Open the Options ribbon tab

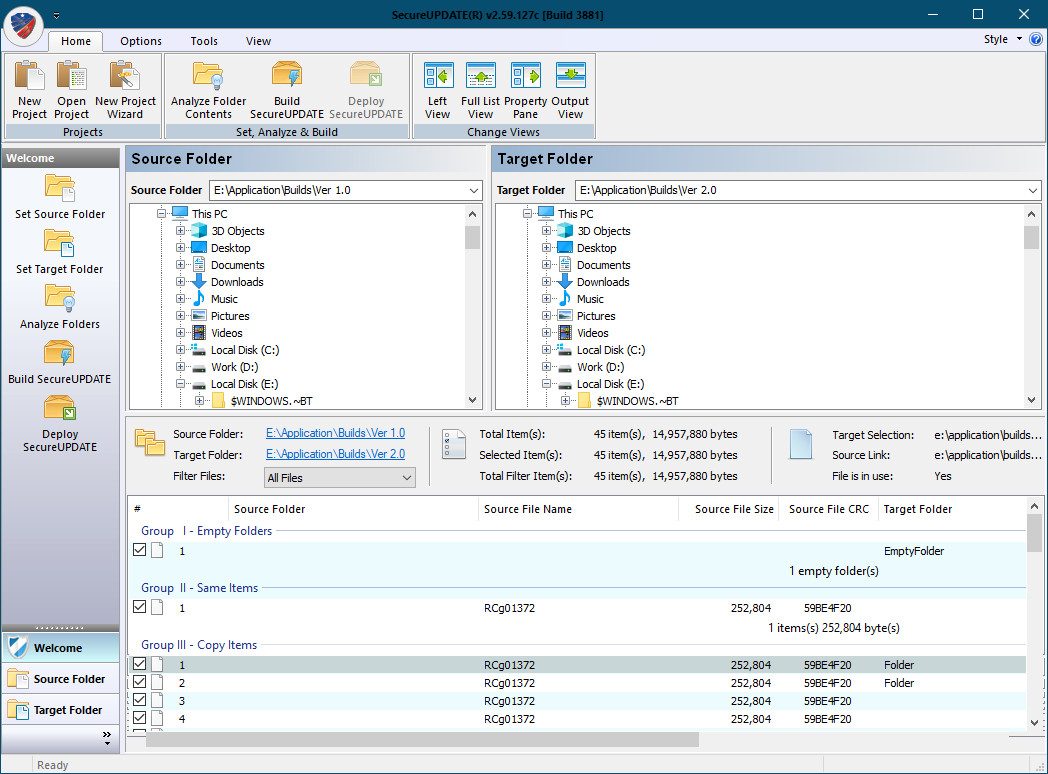141,41
